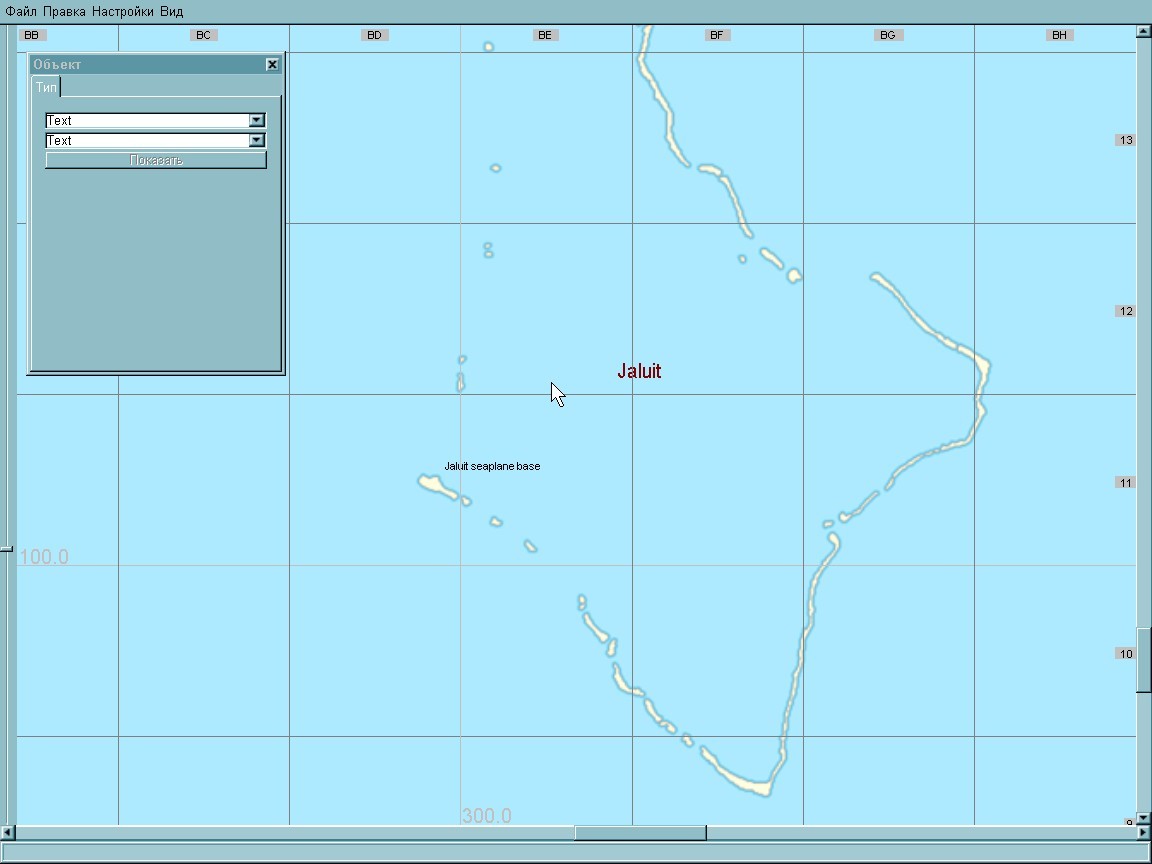
Task: Click the BH column header
Action: pyautogui.click(x=1059, y=35)
